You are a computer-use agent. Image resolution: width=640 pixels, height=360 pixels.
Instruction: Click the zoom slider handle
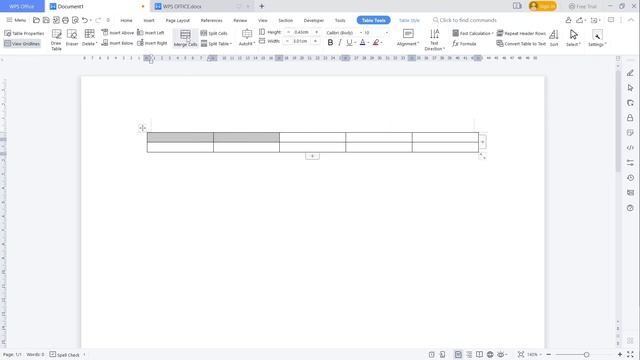coord(587,354)
